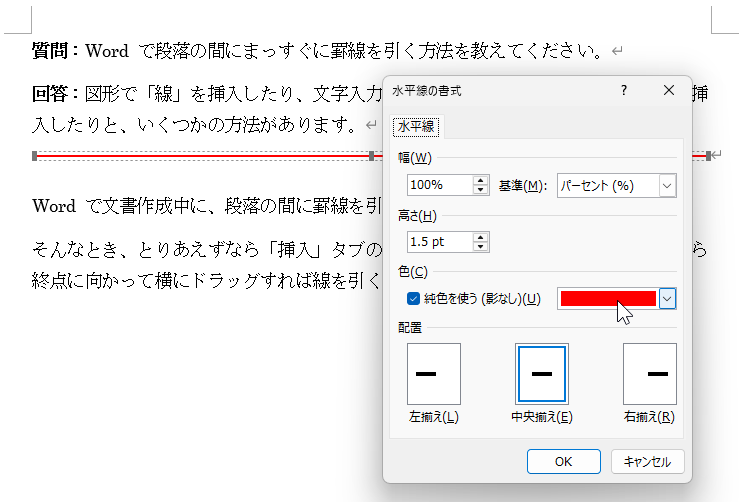The height and width of the screenshot is (502, 748).
Task: Click the 幅 100% input field
Action: pos(440,186)
